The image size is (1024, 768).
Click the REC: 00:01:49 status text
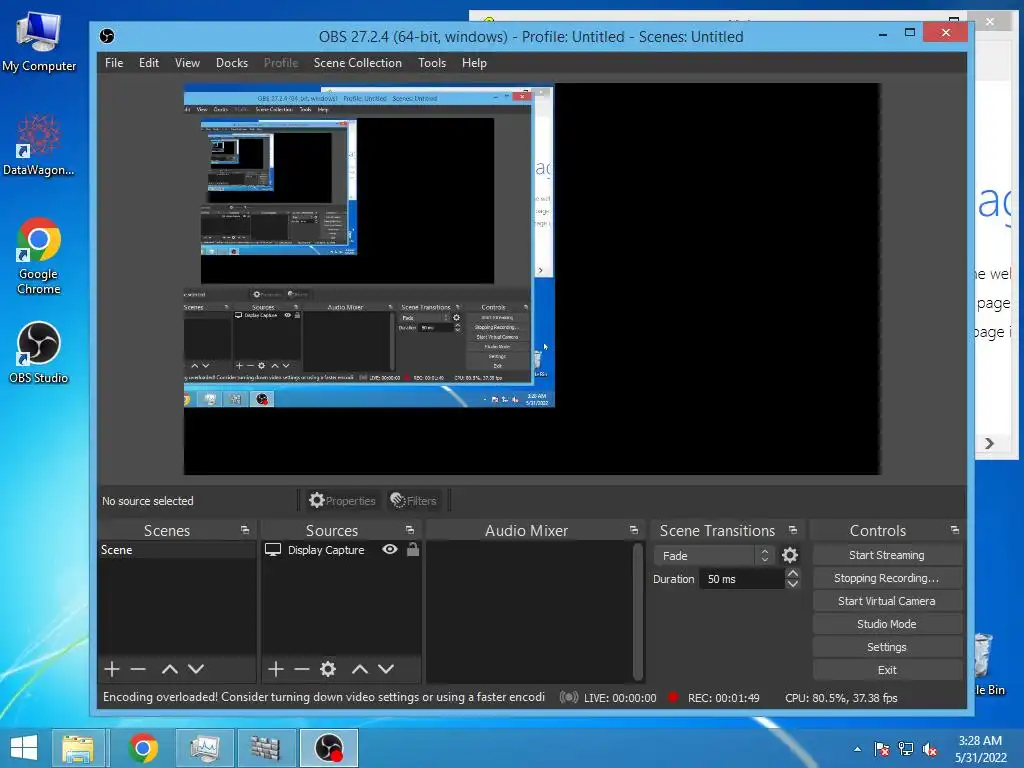tap(724, 697)
